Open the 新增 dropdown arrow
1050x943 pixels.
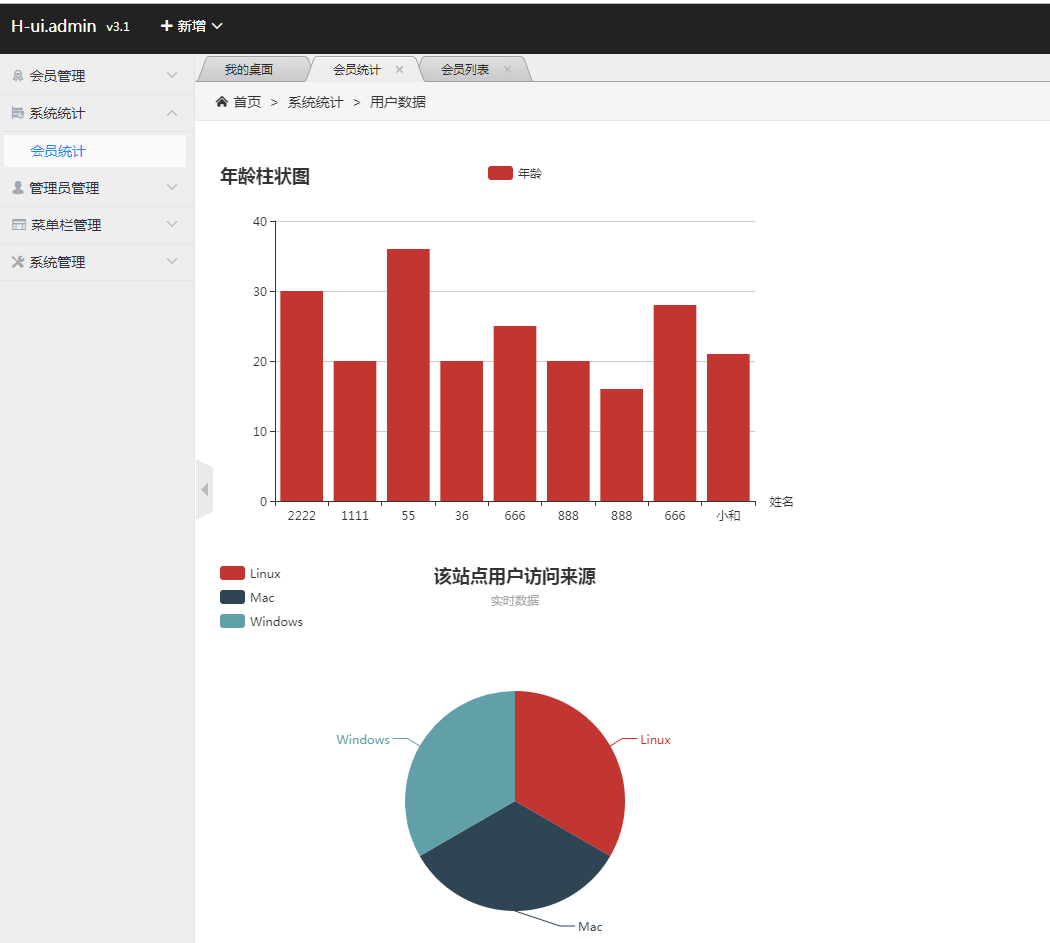(x=217, y=26)
